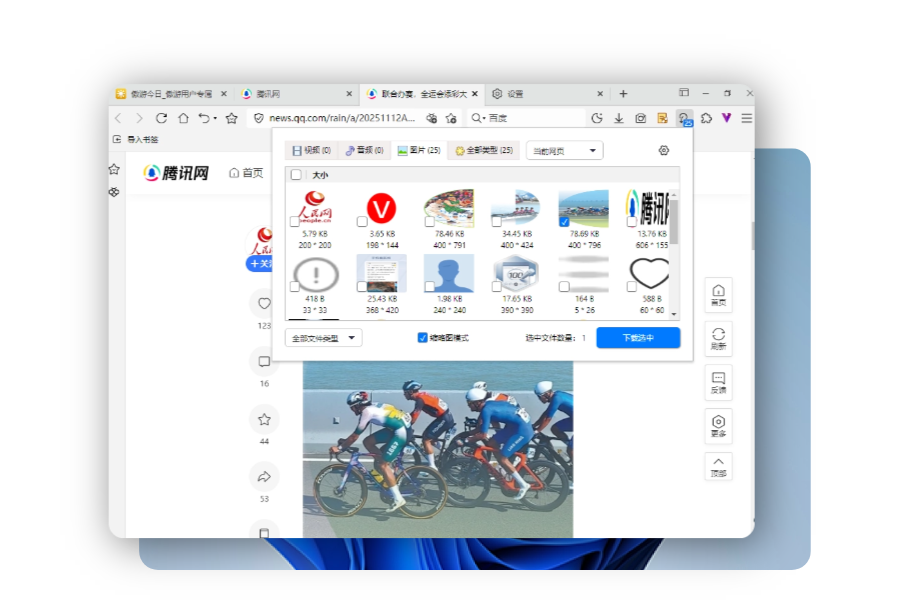Viewport: 900px width, 600px height.
Task: Click the screenshot camera icon
Action: (641, 118)
